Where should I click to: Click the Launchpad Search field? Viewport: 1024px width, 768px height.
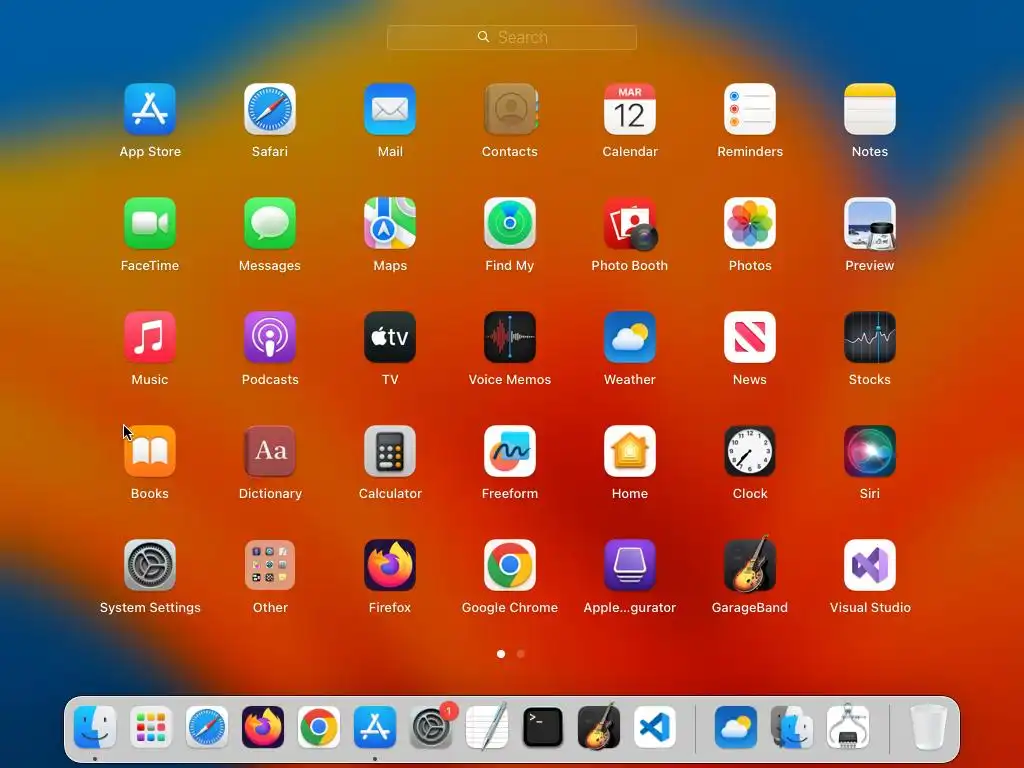[511, 37]
